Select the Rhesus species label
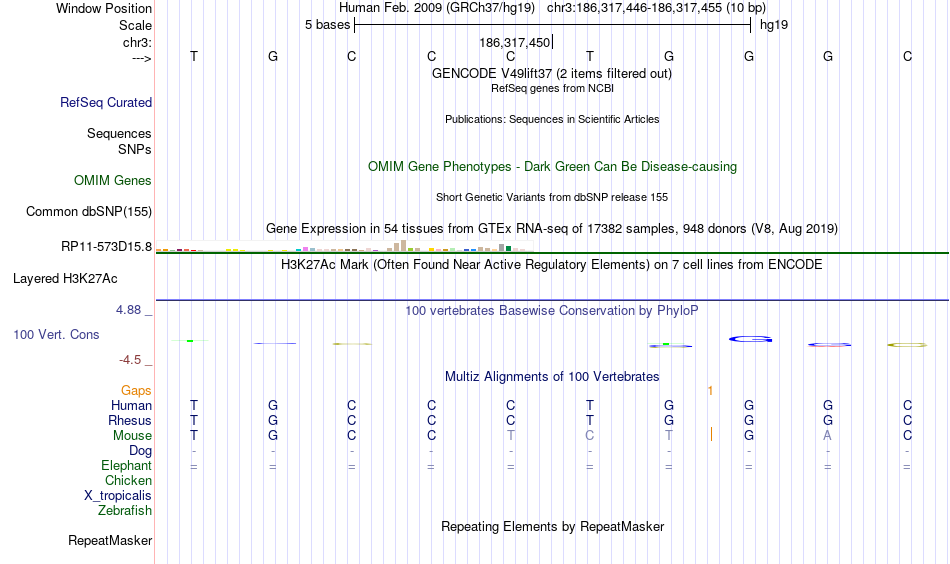This screenshot has height=564, width=950. [x=130, y=420]
